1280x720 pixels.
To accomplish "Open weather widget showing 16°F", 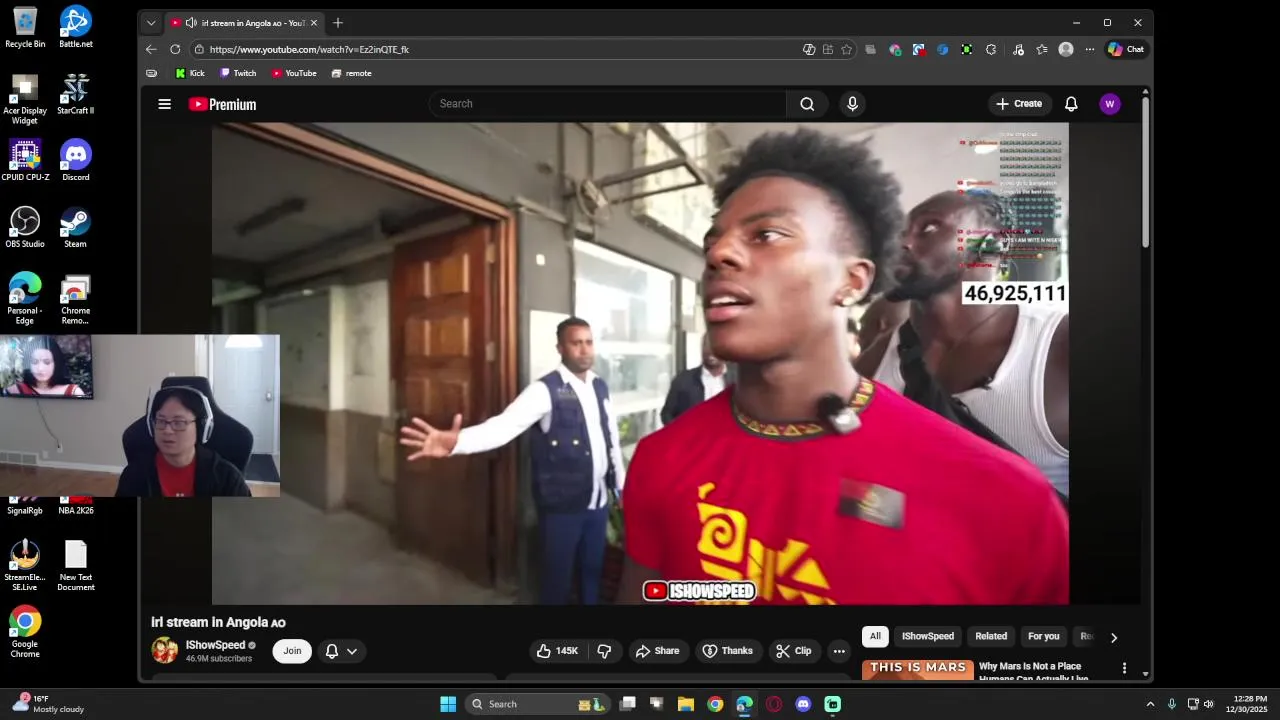I will pos(48,704).
